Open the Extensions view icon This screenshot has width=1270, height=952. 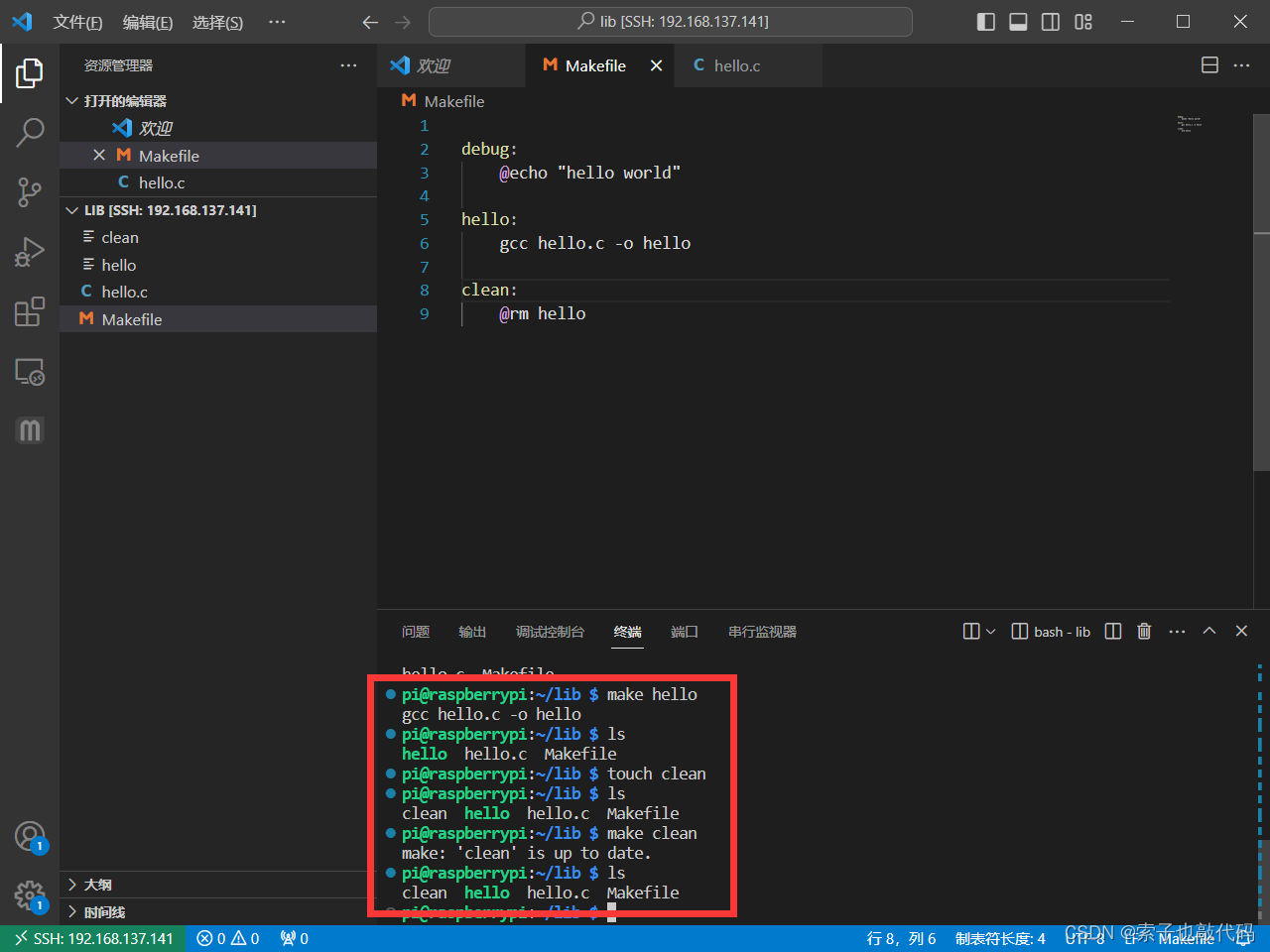pyautogui.click(x=30, y=311)
